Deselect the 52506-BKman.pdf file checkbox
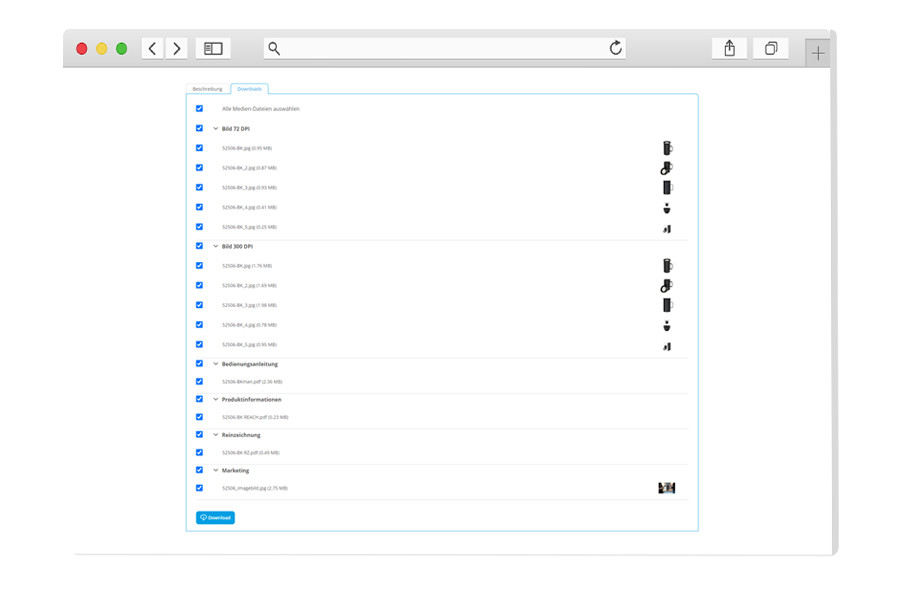This screenshot has height=600, width=900. (199, 381)
